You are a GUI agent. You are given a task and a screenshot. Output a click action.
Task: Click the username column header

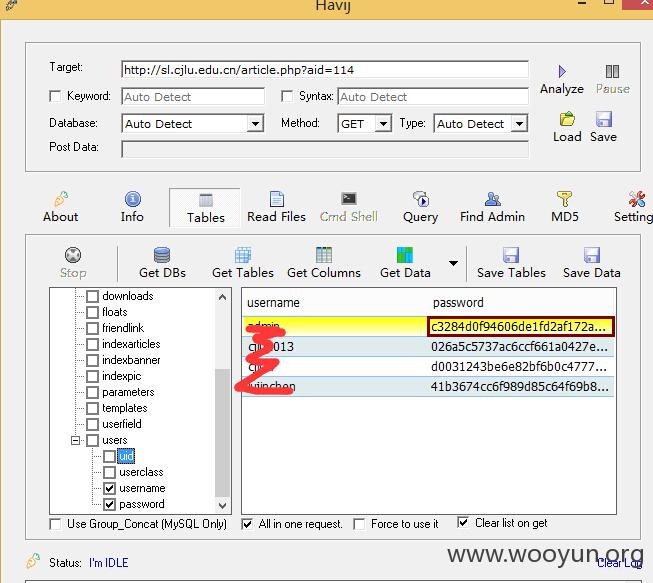tap(273, 303)
